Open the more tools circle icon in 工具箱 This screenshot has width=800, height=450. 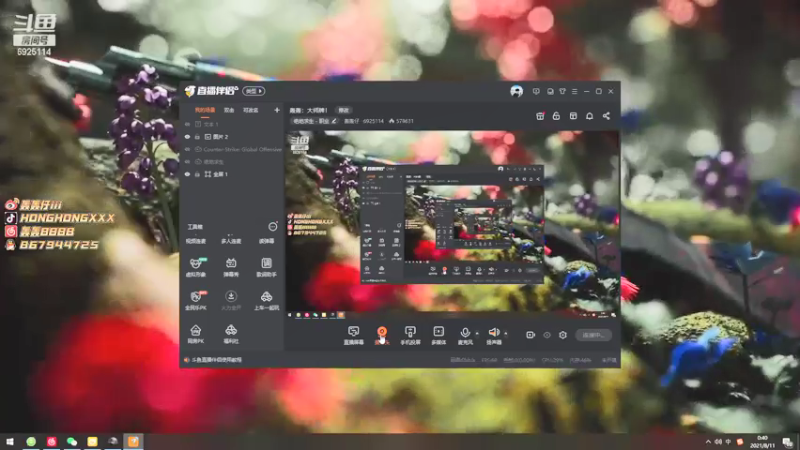coord(273,226)
